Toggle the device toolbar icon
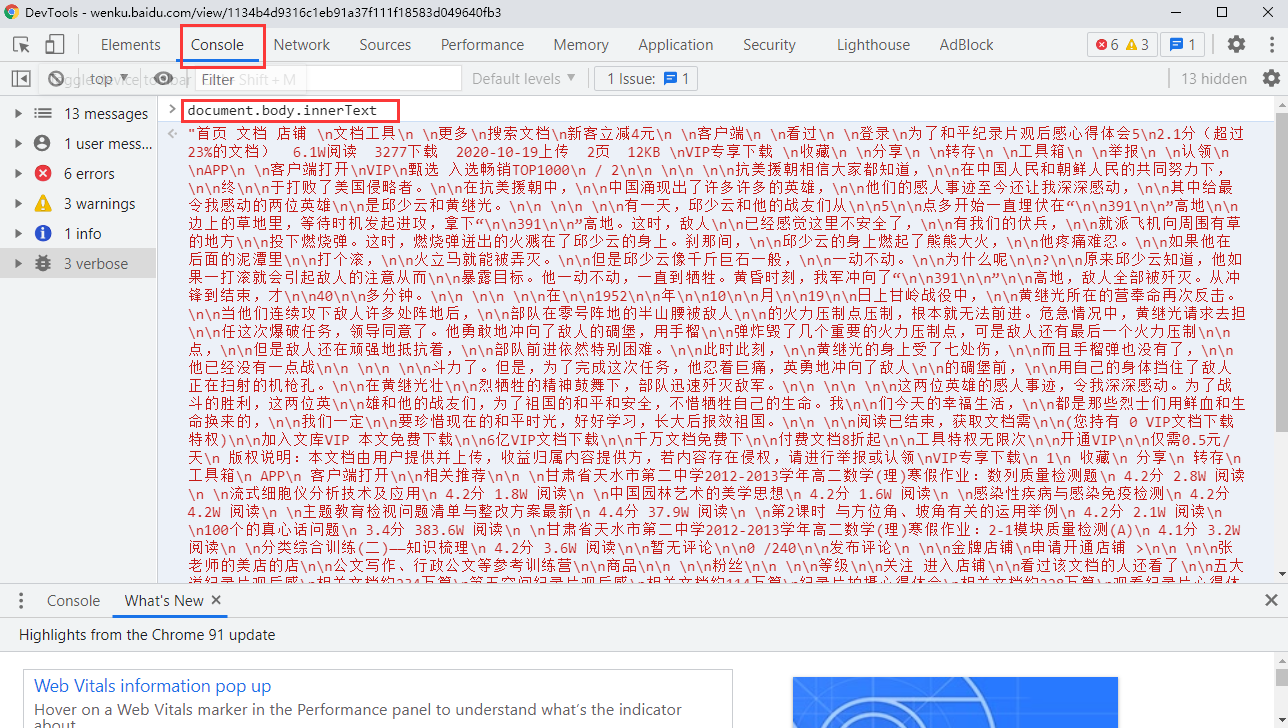This screenshot has height=728, width=1288. click(54, 45)
